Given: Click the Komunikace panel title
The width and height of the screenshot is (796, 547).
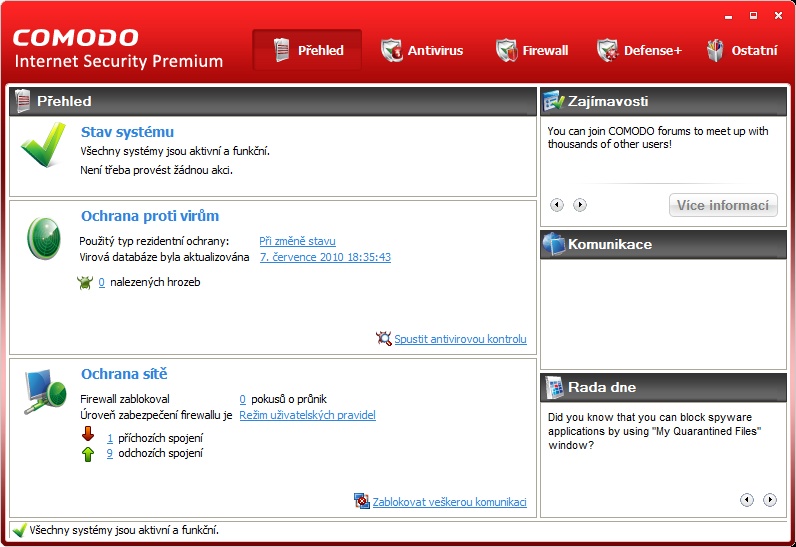Looking at the screenshot, I should pos(610,244).
